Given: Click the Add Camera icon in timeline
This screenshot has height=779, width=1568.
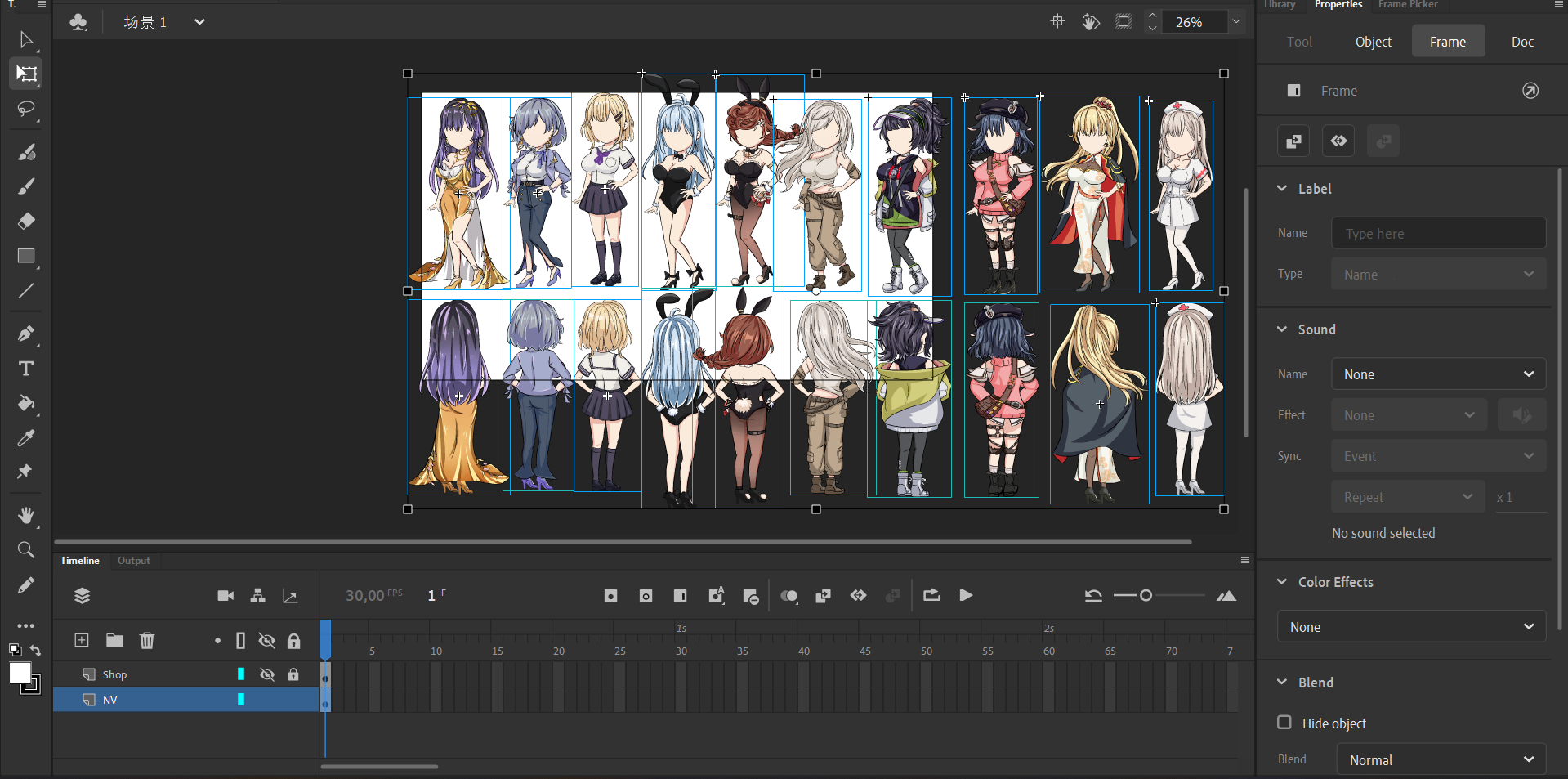Looking at the screenshot, I should 226,596.
